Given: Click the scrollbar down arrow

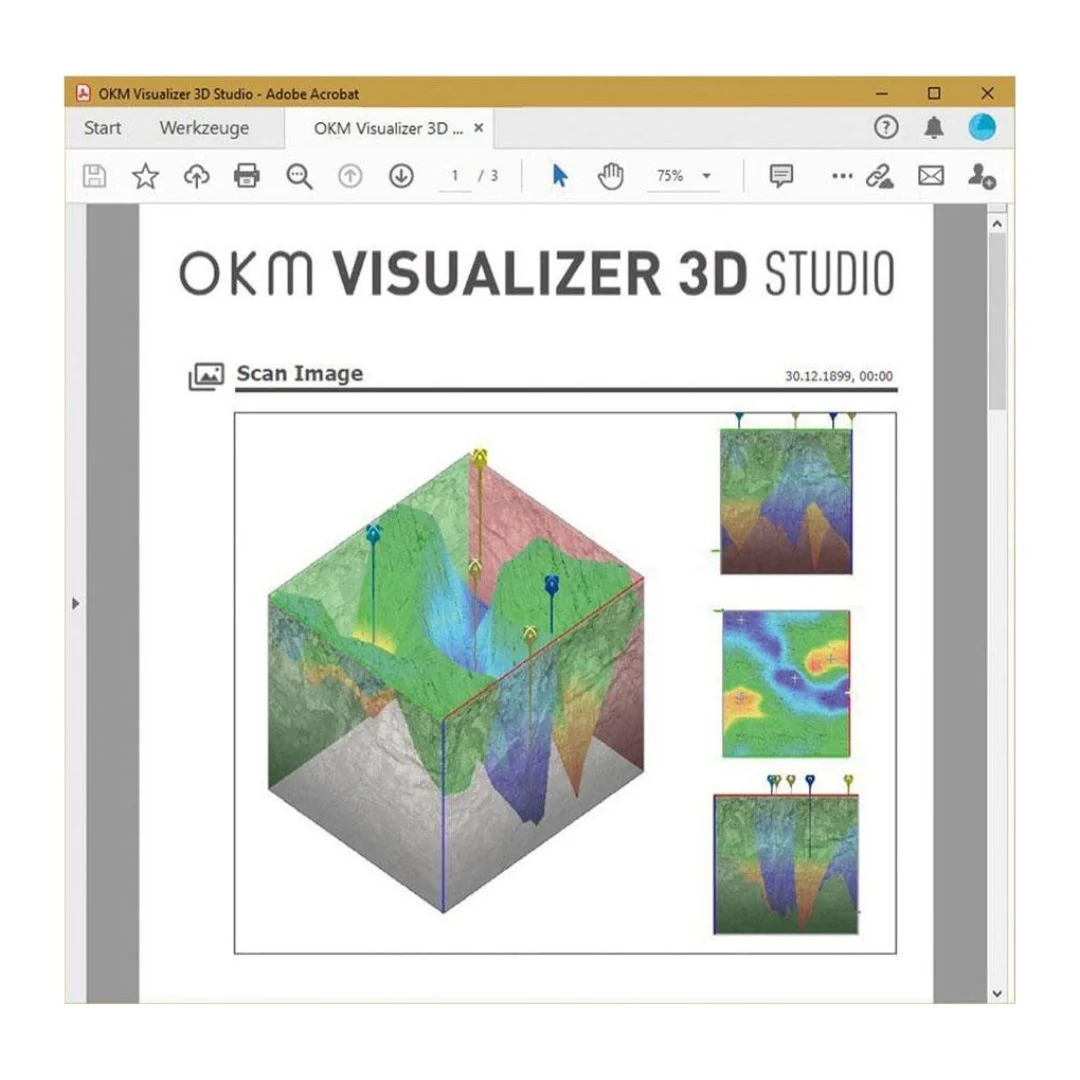Looking at the screenshot, I should 997,993.
